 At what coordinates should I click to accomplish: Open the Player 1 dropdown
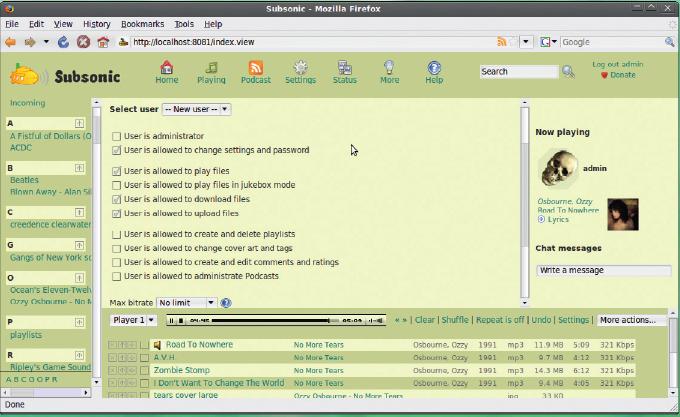tap(133, 320)
